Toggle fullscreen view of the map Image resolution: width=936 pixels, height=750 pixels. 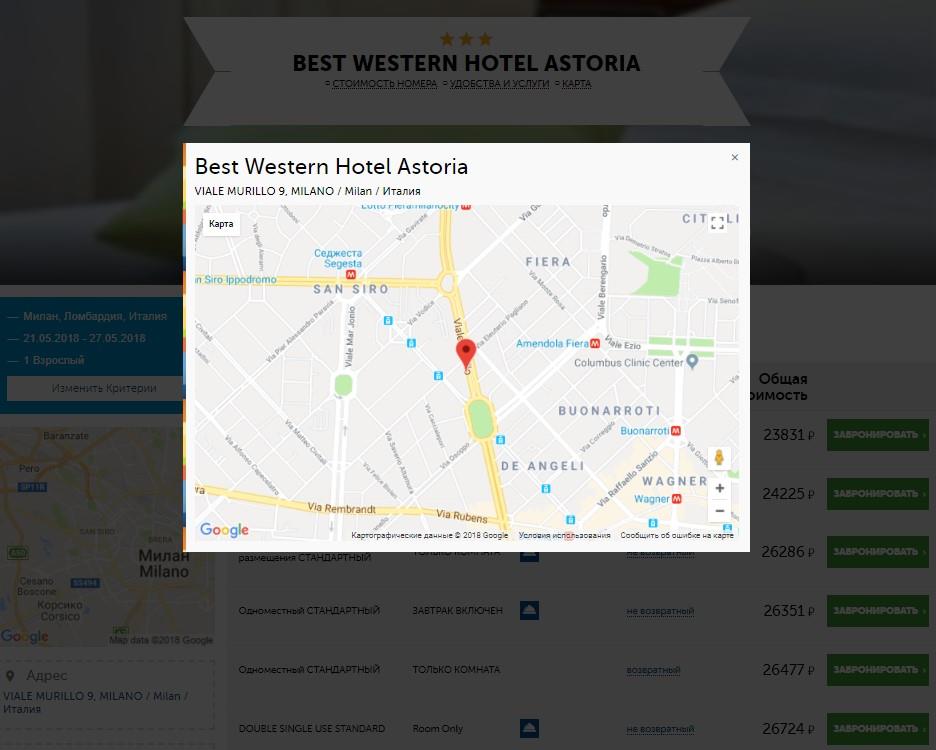point(718,223)
